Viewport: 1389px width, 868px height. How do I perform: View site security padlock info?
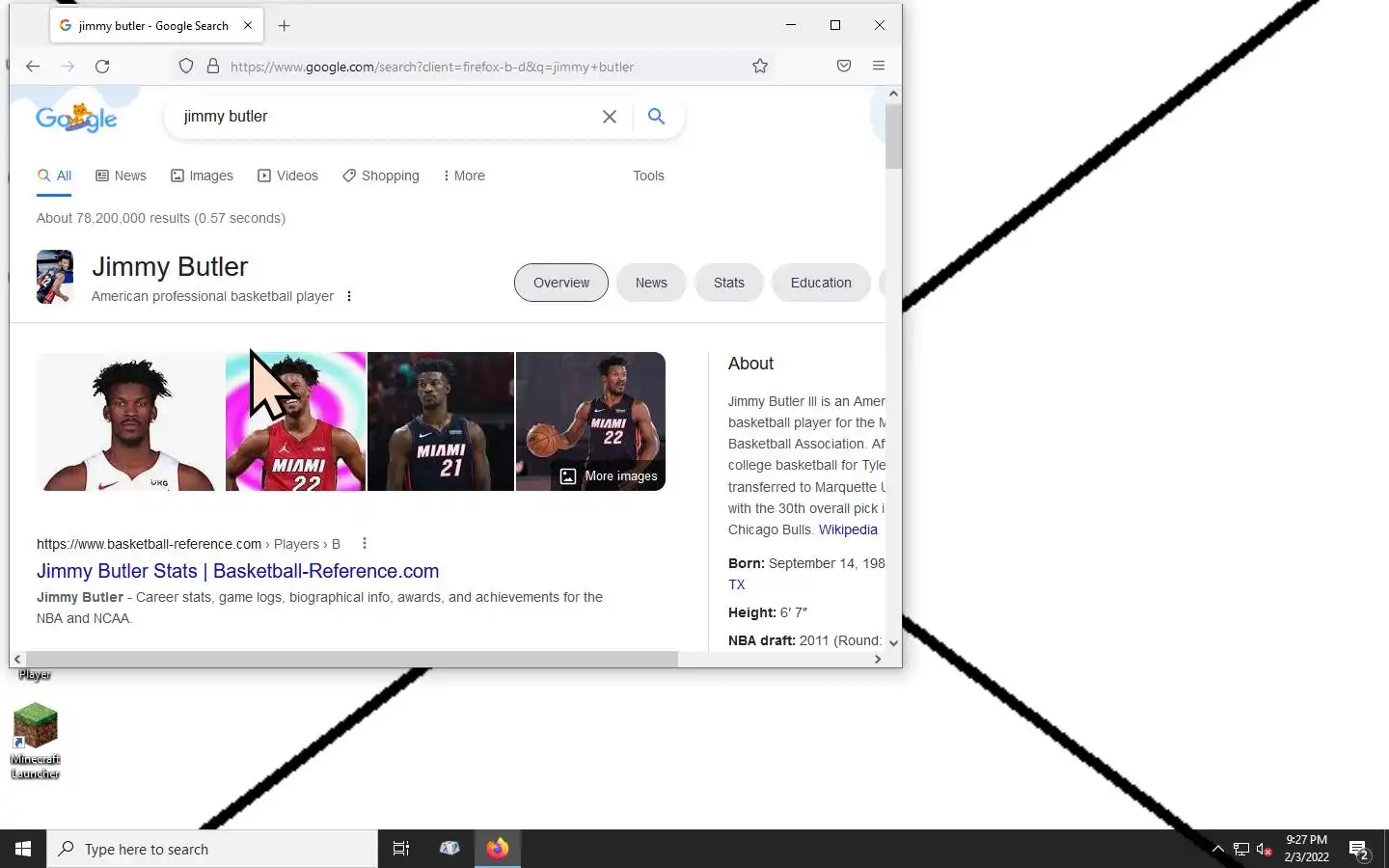[213, 66]
